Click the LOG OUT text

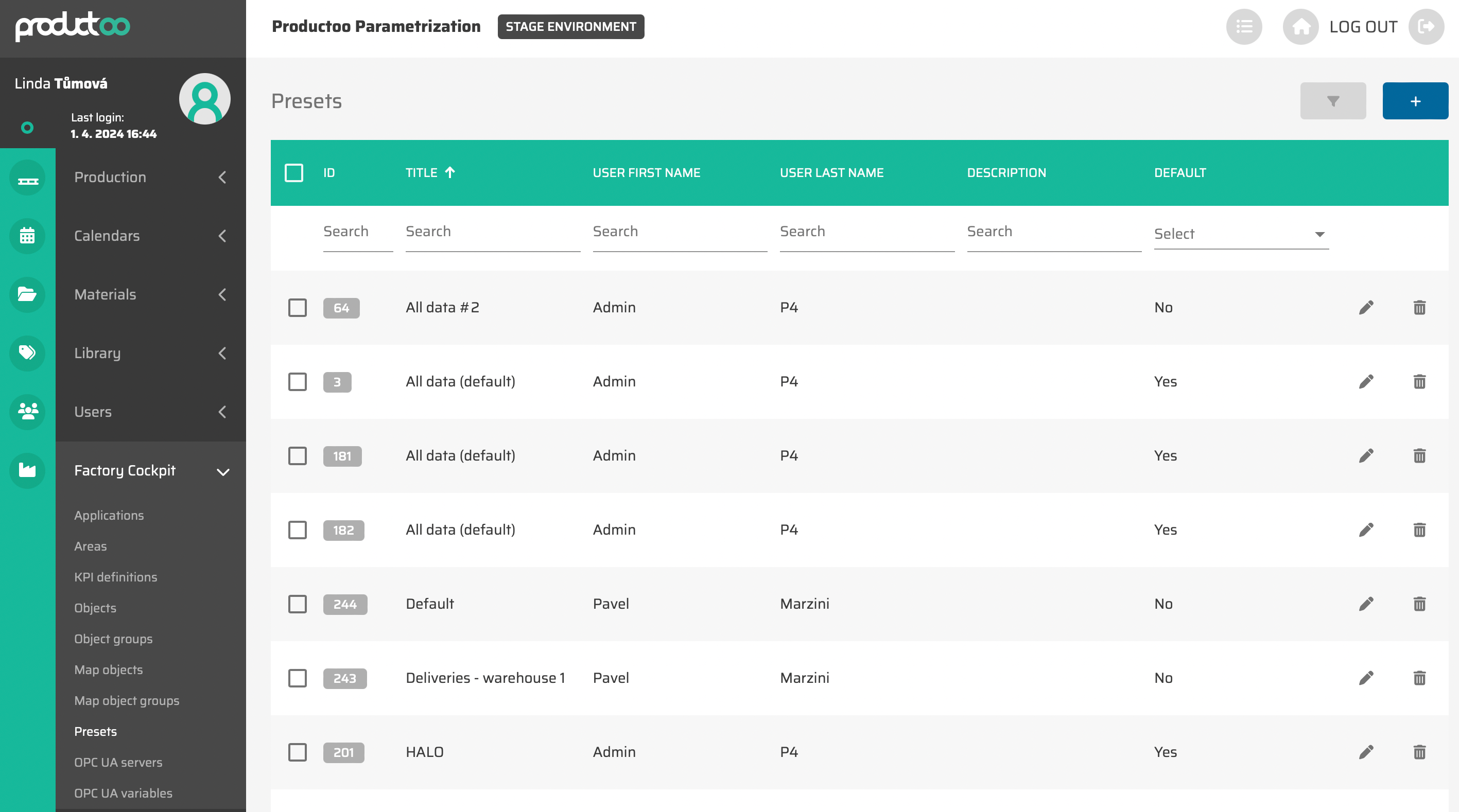tap(1363, 27)
